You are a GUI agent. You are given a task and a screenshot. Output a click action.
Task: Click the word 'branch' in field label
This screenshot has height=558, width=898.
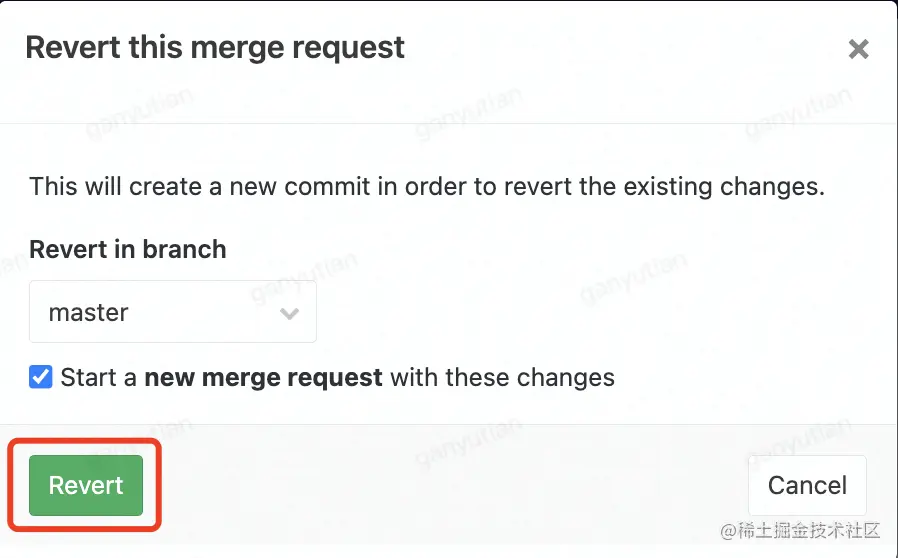184,250
